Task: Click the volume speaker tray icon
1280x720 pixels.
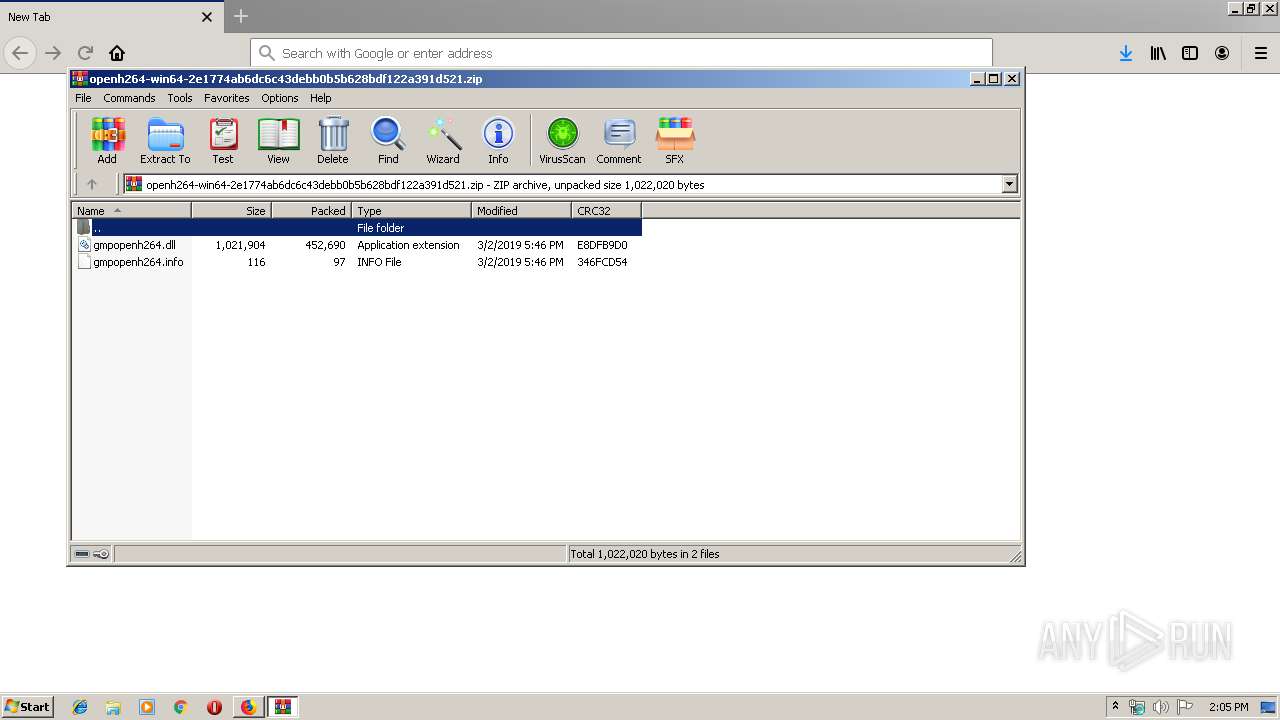Action: tap(1161, 707)
